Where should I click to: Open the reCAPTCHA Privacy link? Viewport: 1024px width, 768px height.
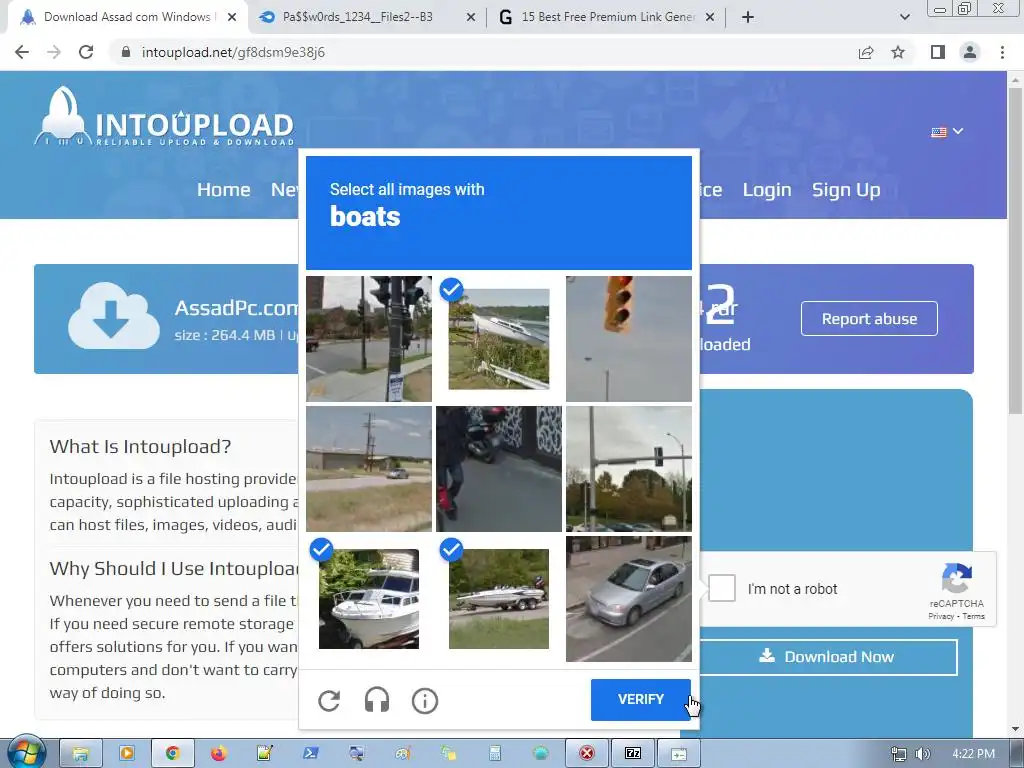click(940, 616)
